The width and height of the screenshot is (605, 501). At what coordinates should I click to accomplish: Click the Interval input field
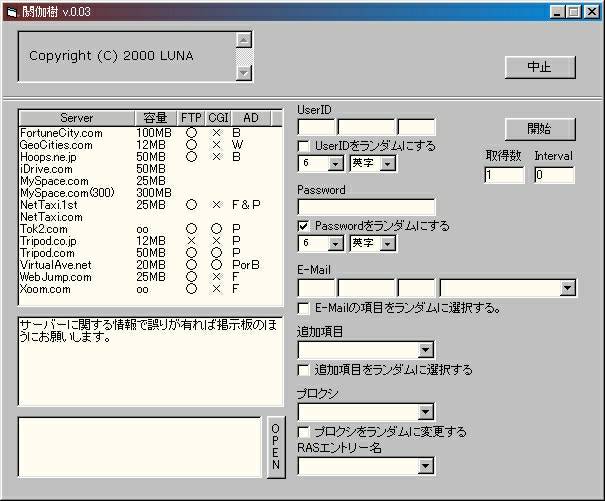(554, 175)
